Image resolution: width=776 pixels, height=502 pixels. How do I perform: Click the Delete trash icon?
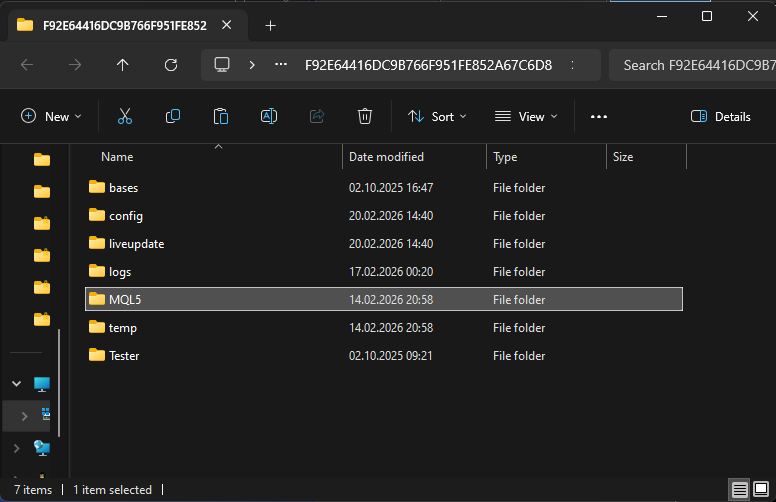pyautogui.click(x=365, y=116)
